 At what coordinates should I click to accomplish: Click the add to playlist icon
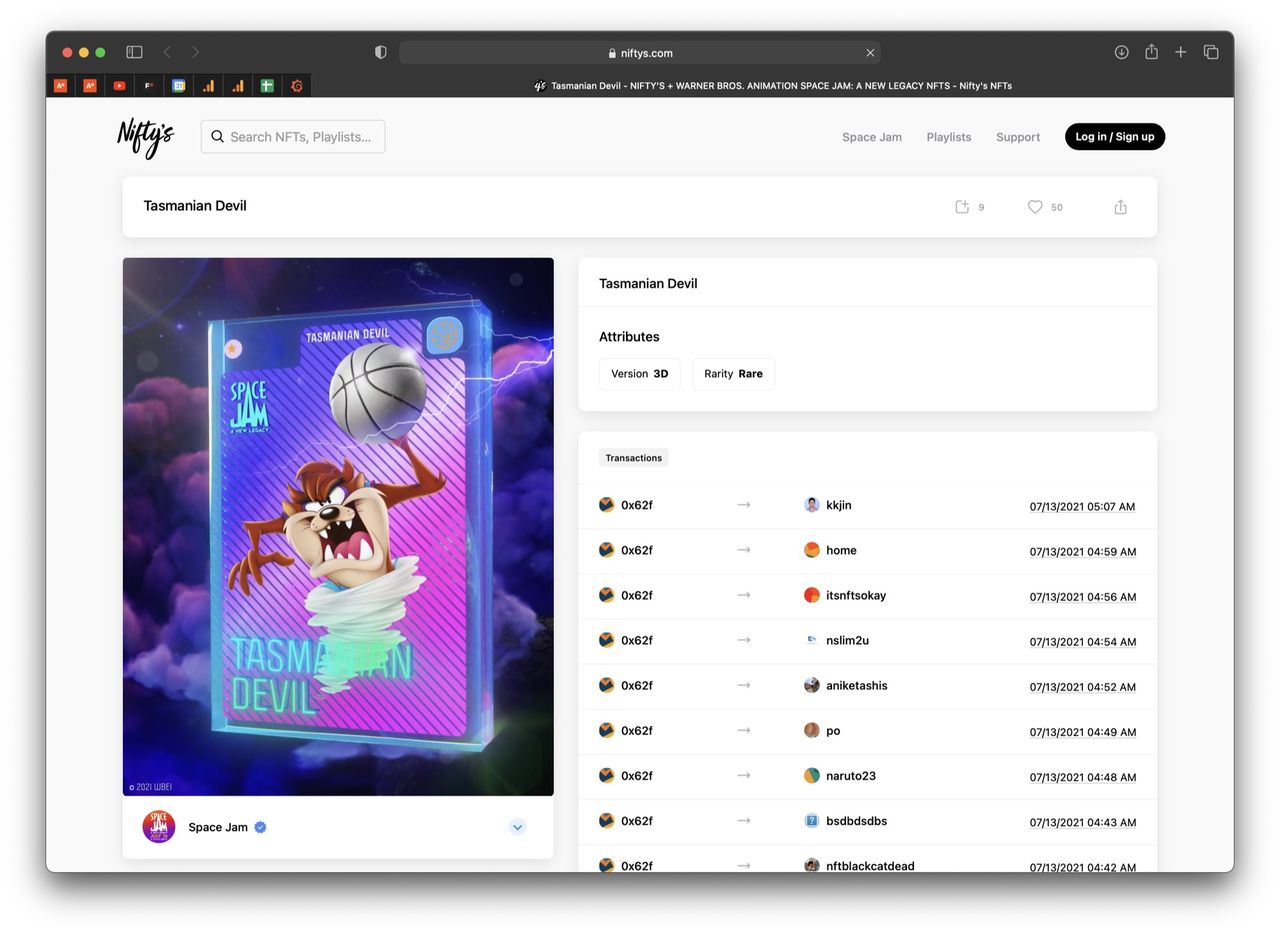click(962, 207)
